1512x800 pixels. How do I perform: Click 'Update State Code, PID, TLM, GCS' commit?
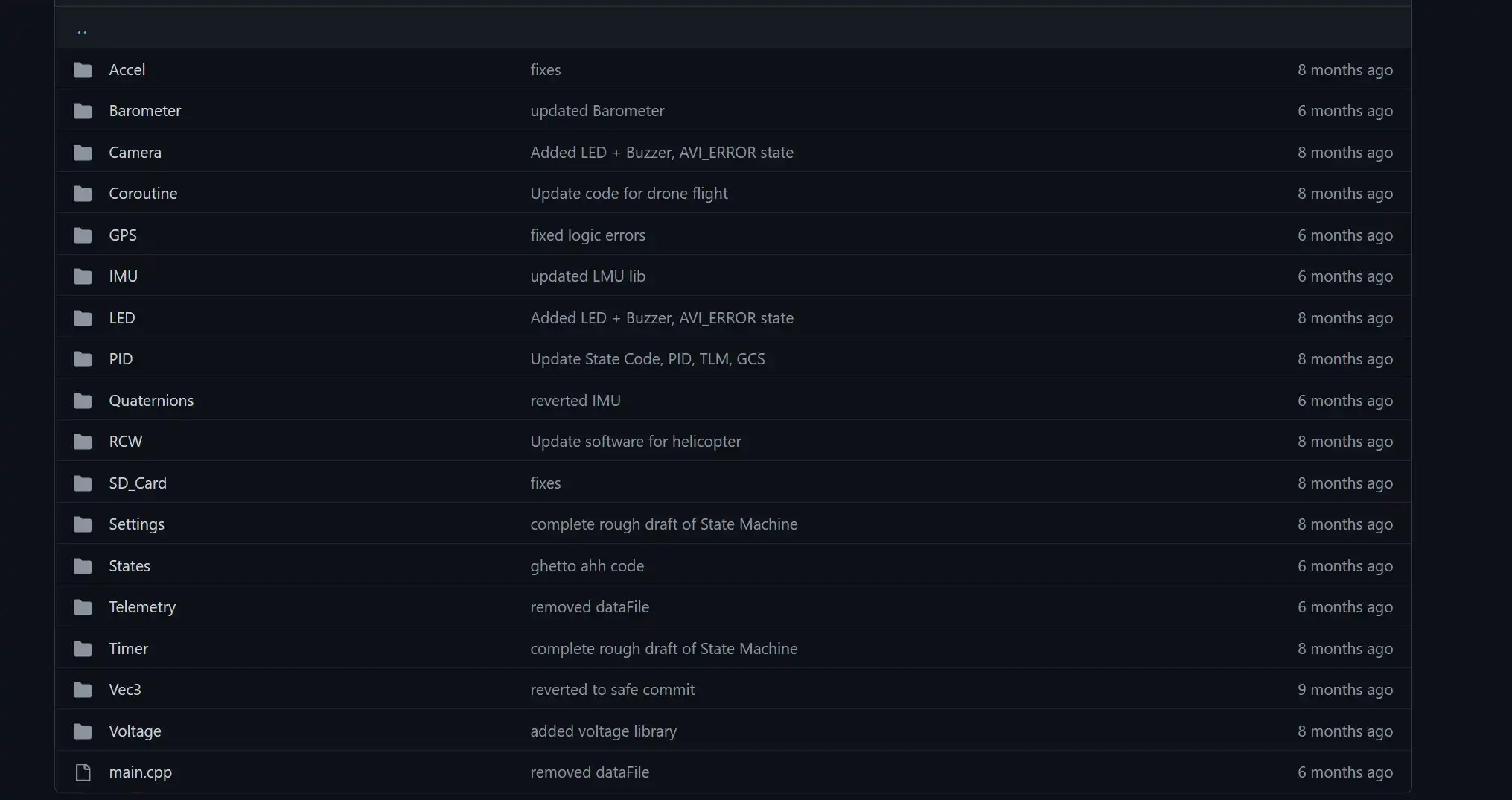tap(648, 359)
